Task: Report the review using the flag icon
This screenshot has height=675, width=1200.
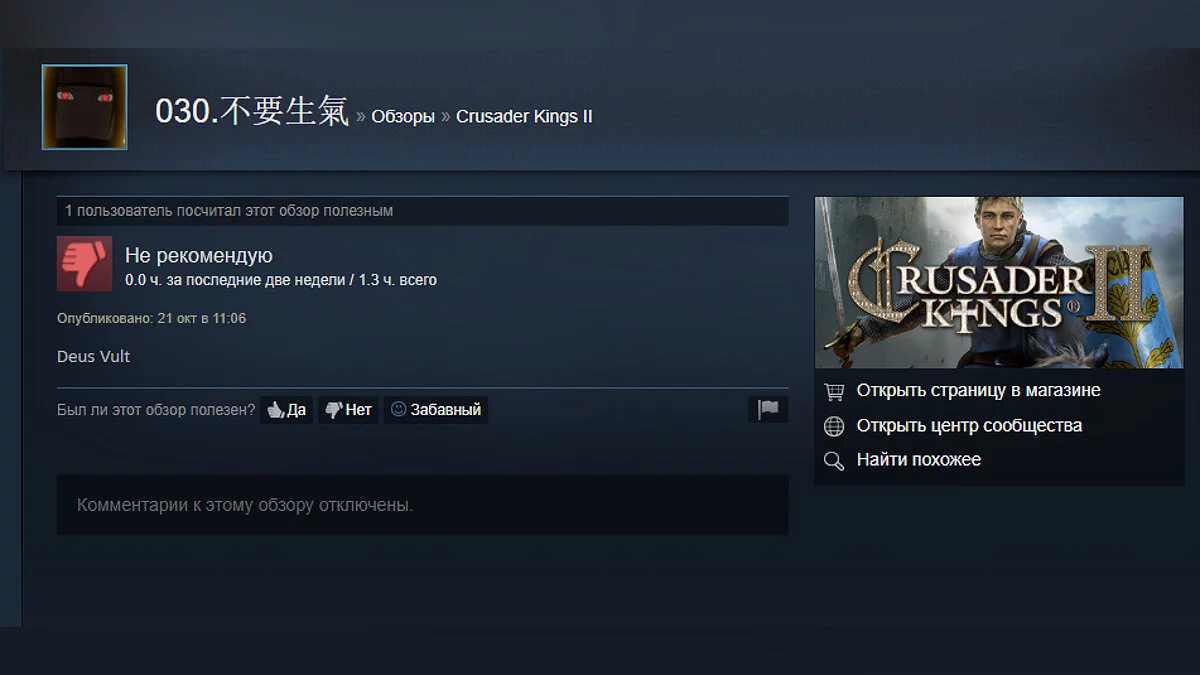Action: coord(768,409)
